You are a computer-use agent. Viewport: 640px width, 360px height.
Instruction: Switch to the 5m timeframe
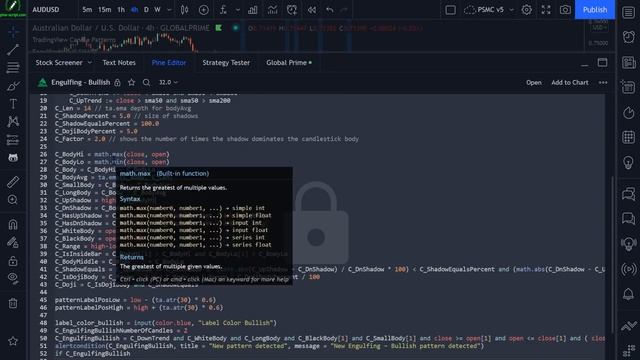coord(87,9)
